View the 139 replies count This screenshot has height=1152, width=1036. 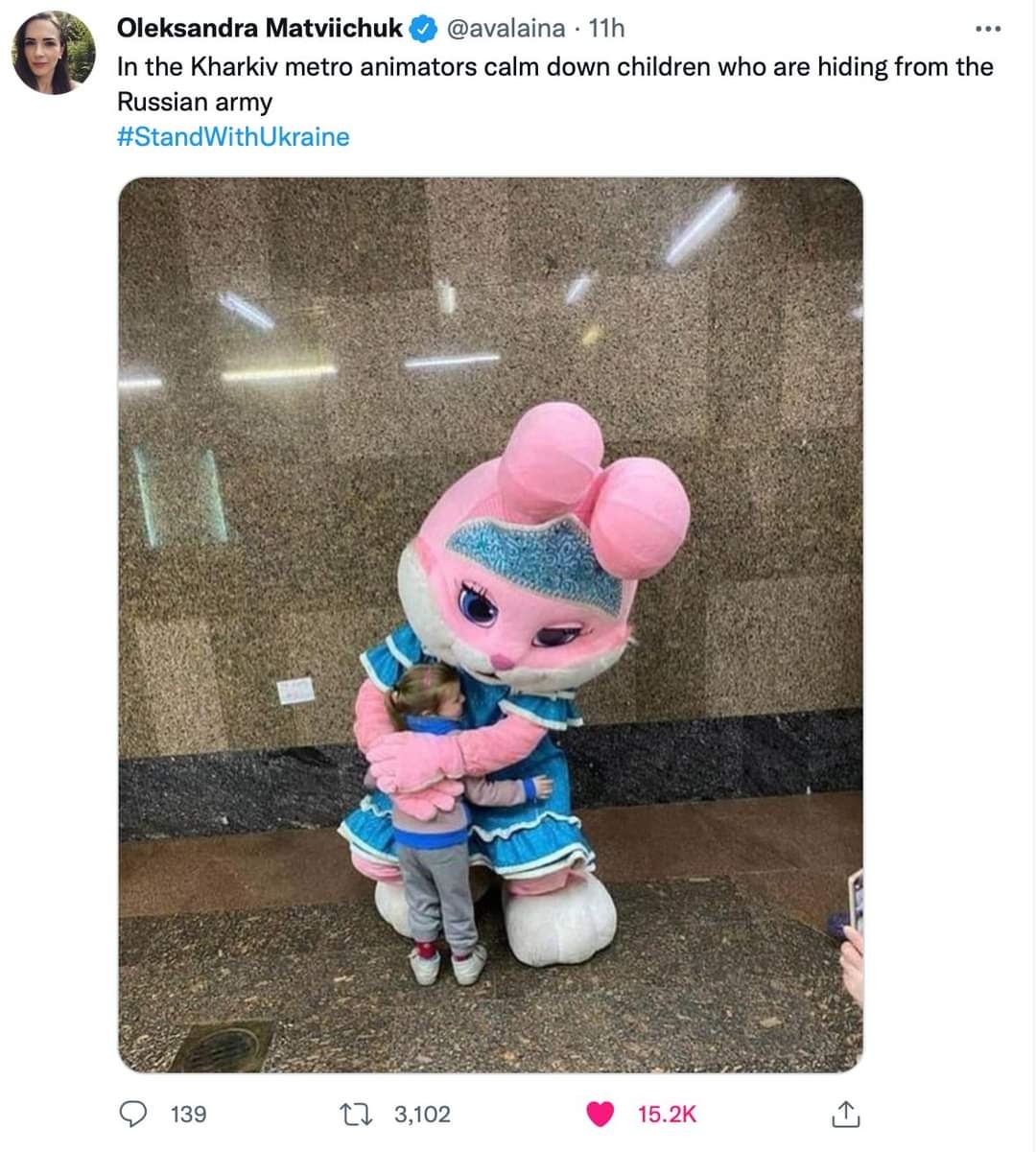(188, 1114)
